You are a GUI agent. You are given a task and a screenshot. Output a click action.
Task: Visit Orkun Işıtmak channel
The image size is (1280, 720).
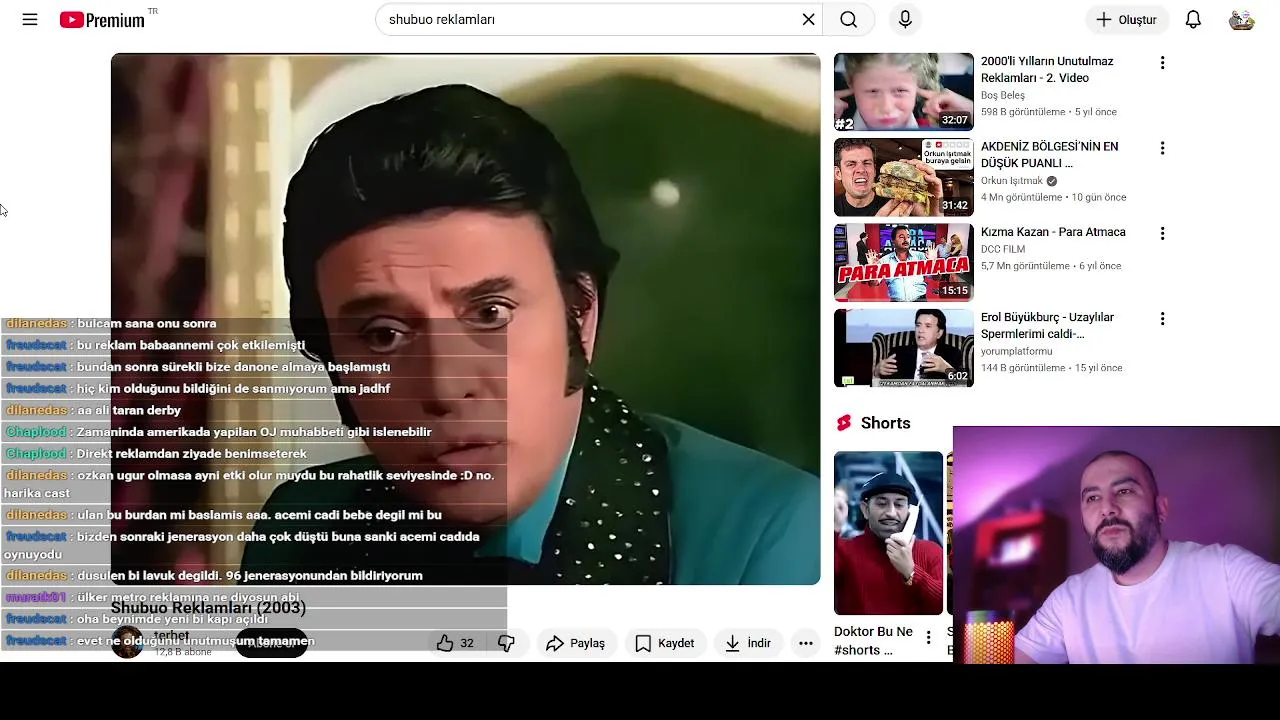(x=1012, y=181)
